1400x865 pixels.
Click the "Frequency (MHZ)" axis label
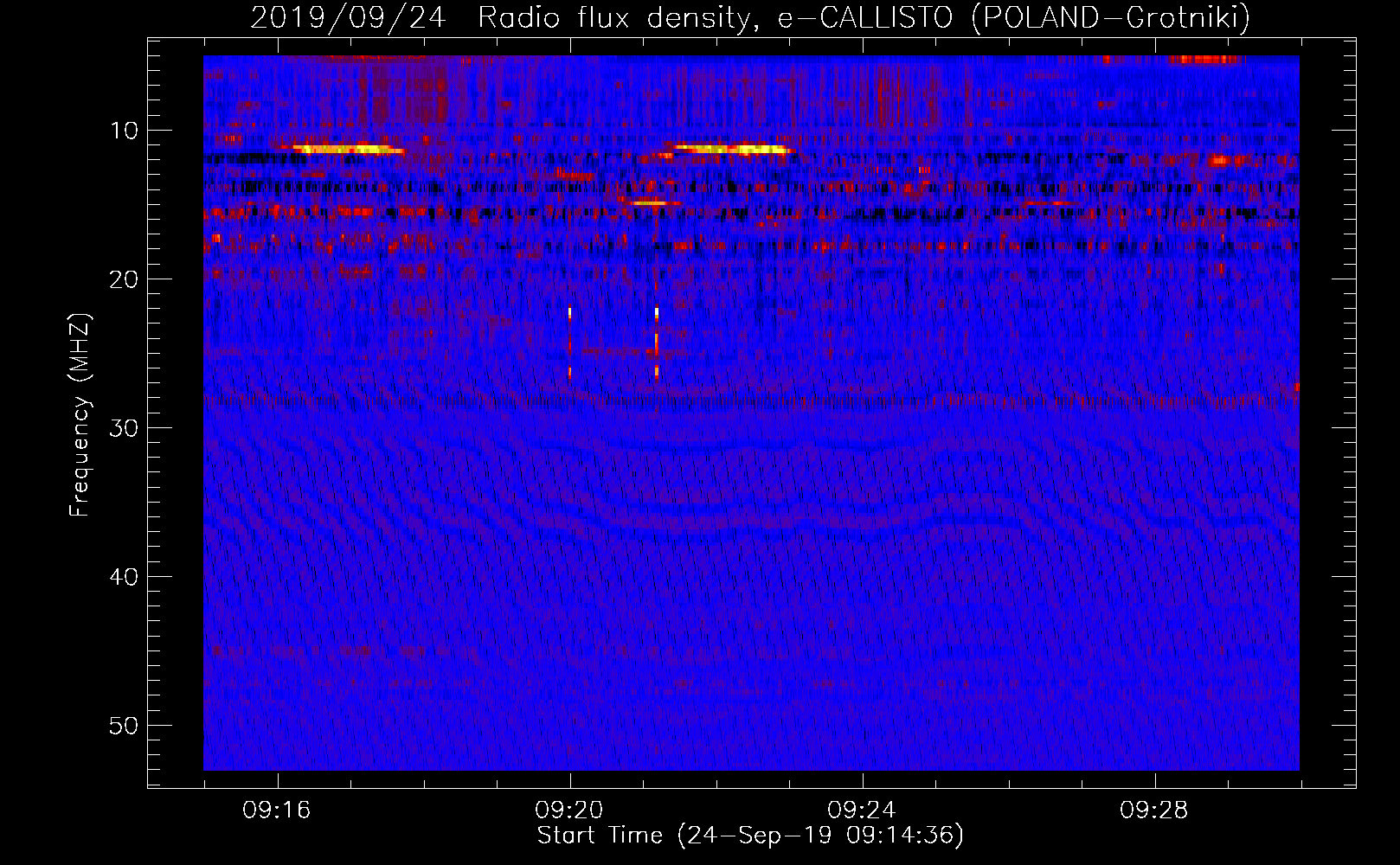80,415
